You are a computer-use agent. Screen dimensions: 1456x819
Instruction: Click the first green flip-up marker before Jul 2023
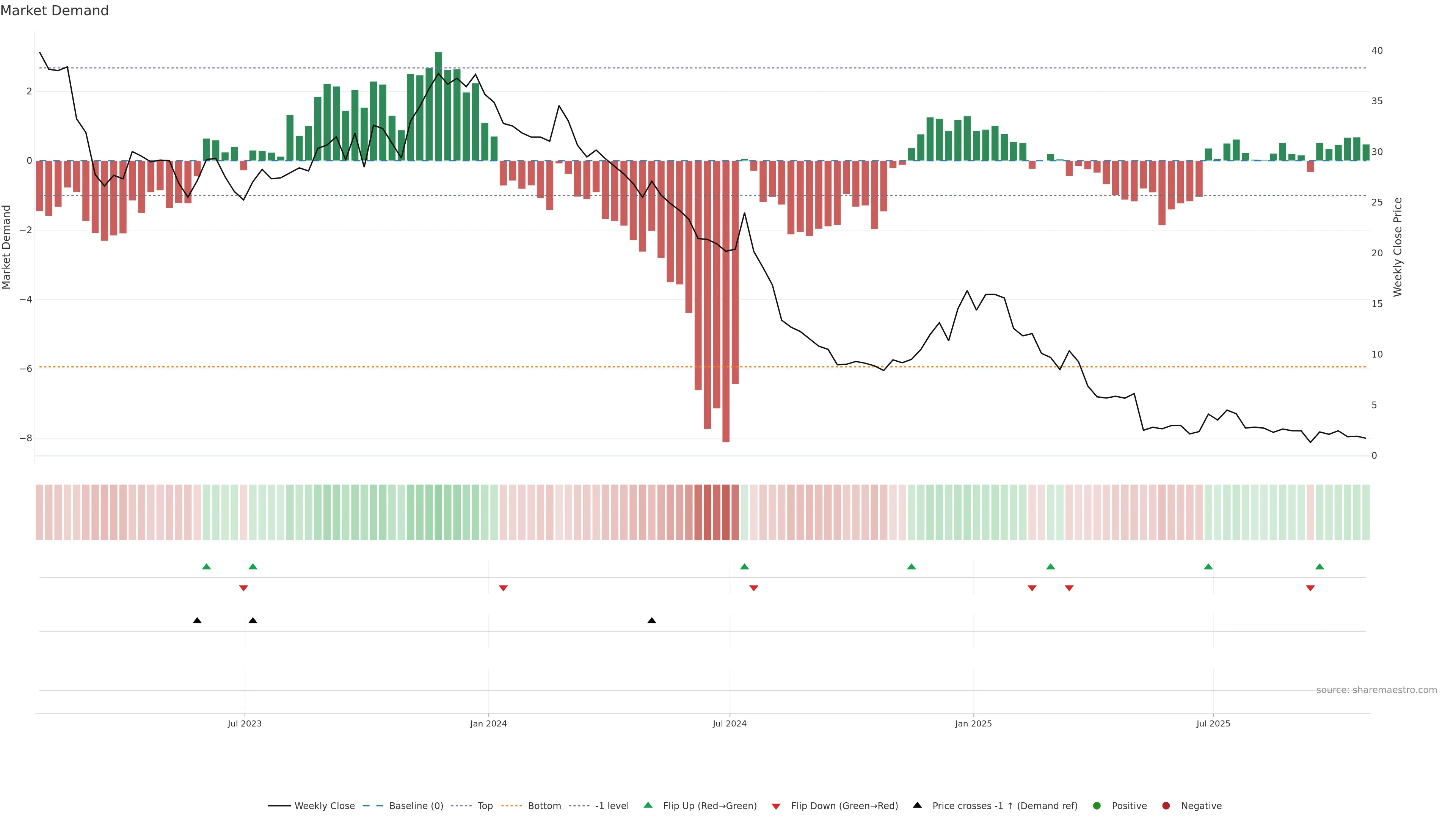click(206, 567)
